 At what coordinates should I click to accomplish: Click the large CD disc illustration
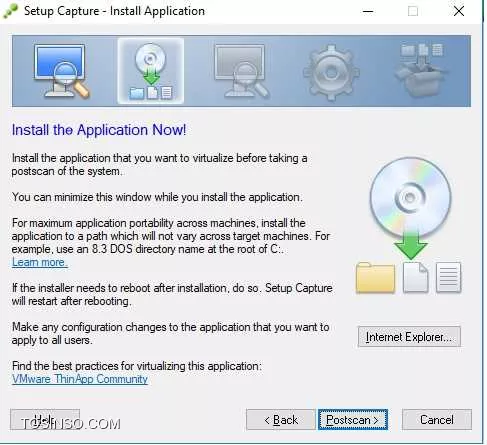(410, 197)
